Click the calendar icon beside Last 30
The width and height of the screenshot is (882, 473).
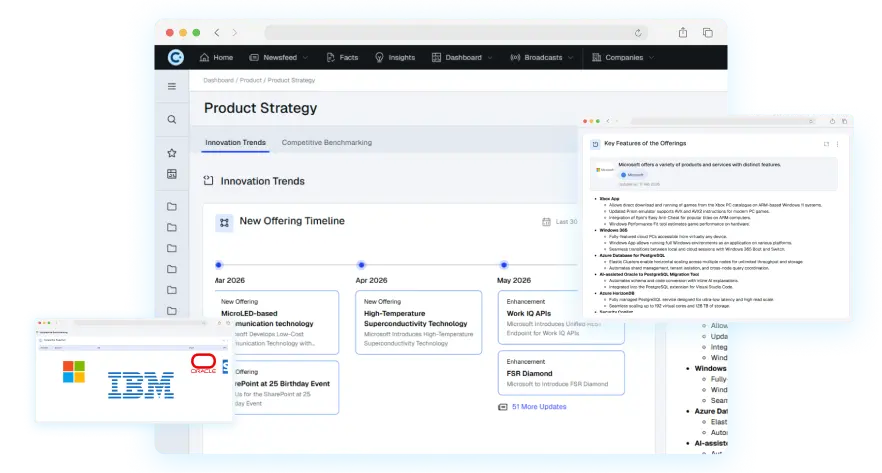pyautogui.click(x=546, y=222)
